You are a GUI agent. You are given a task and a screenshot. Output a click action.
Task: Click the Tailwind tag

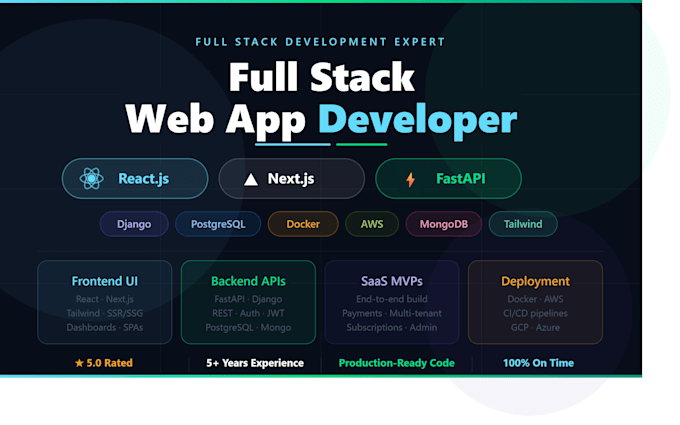523,224
